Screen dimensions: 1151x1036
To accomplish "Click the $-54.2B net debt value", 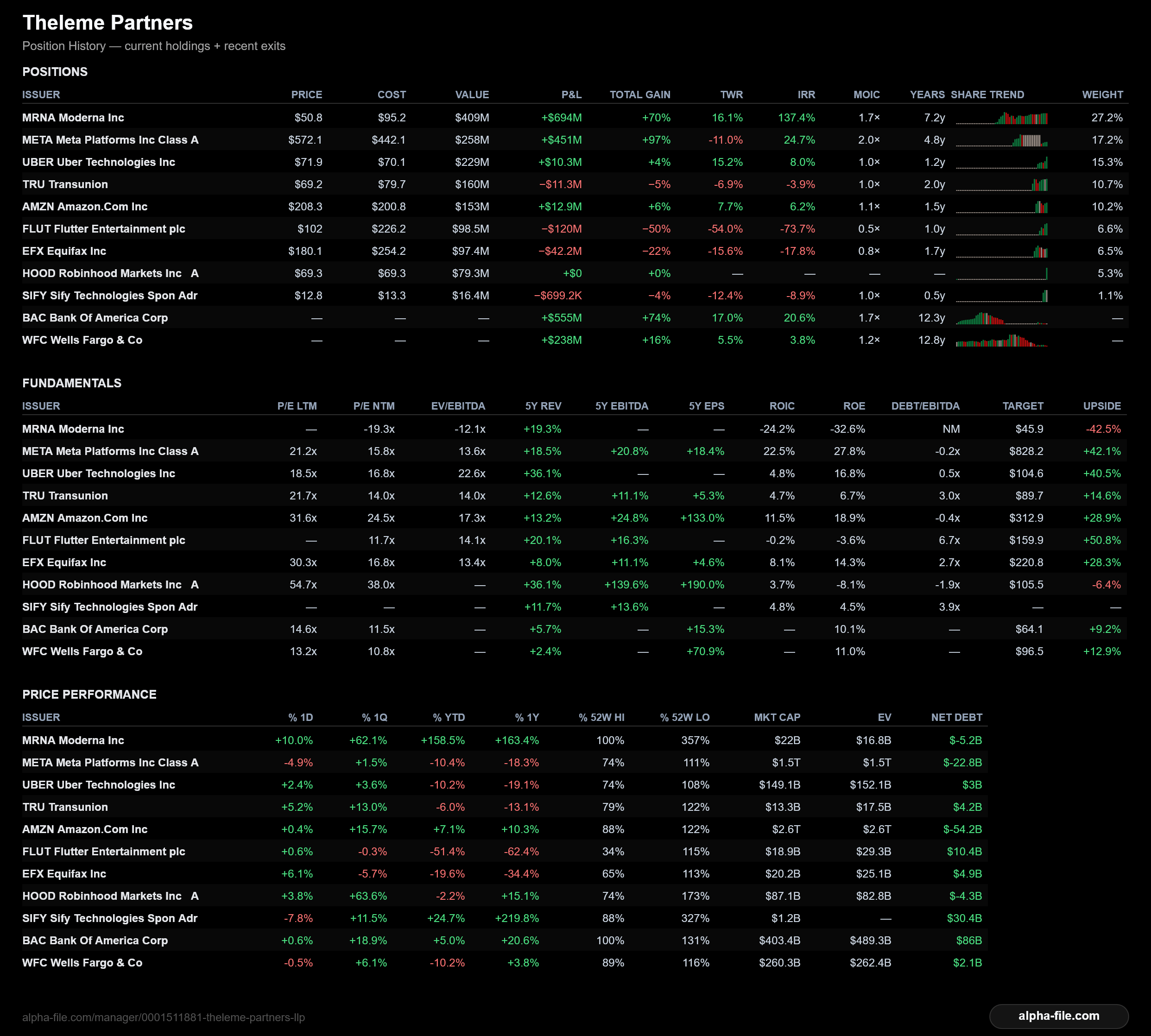I will pyautogui.click(x=962, y=829).
